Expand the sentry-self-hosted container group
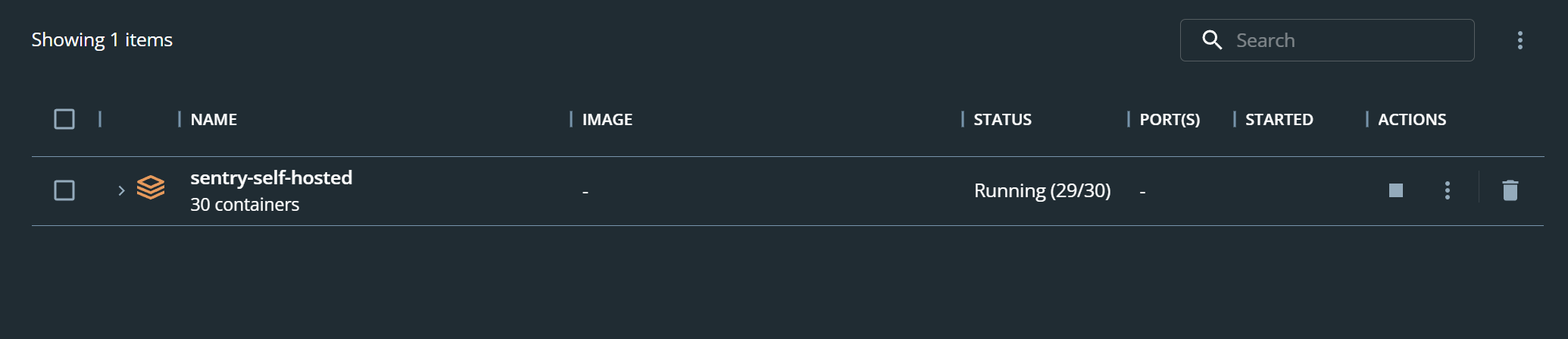 pos(121,190)
